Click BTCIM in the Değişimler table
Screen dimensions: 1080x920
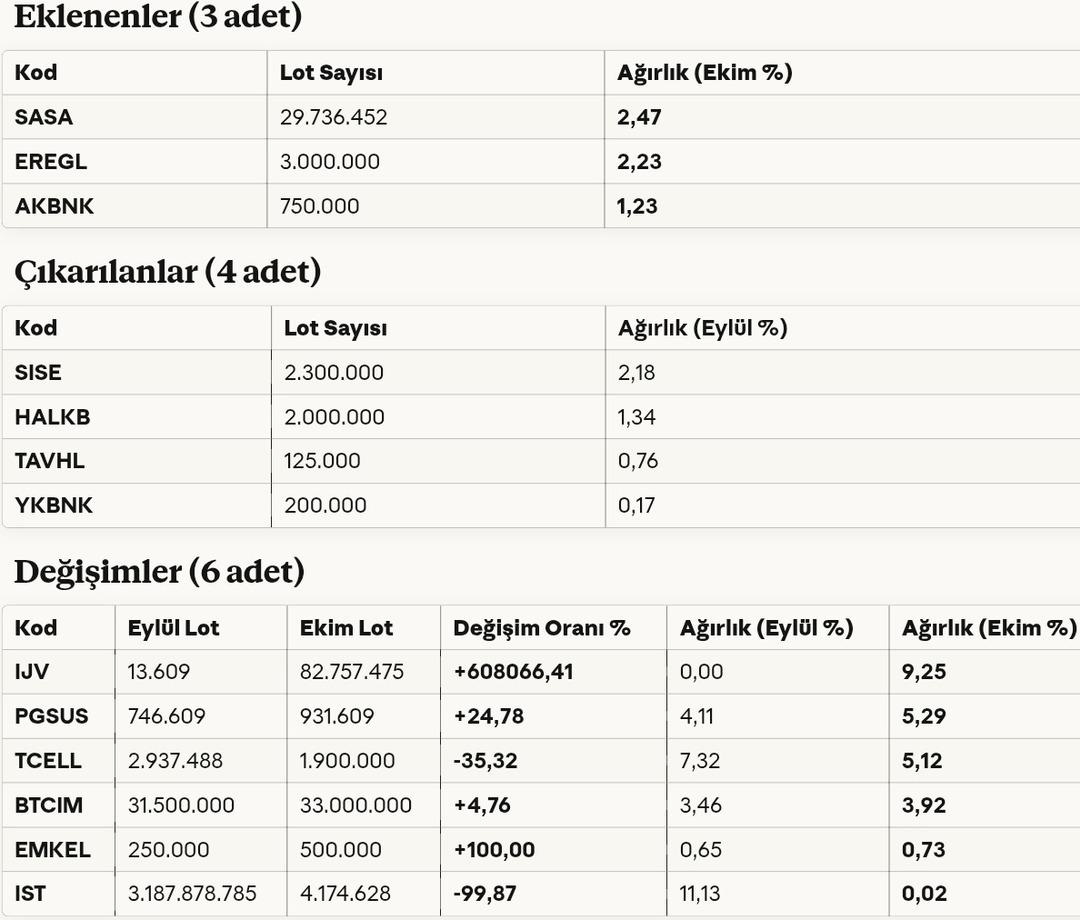point(49,805)
